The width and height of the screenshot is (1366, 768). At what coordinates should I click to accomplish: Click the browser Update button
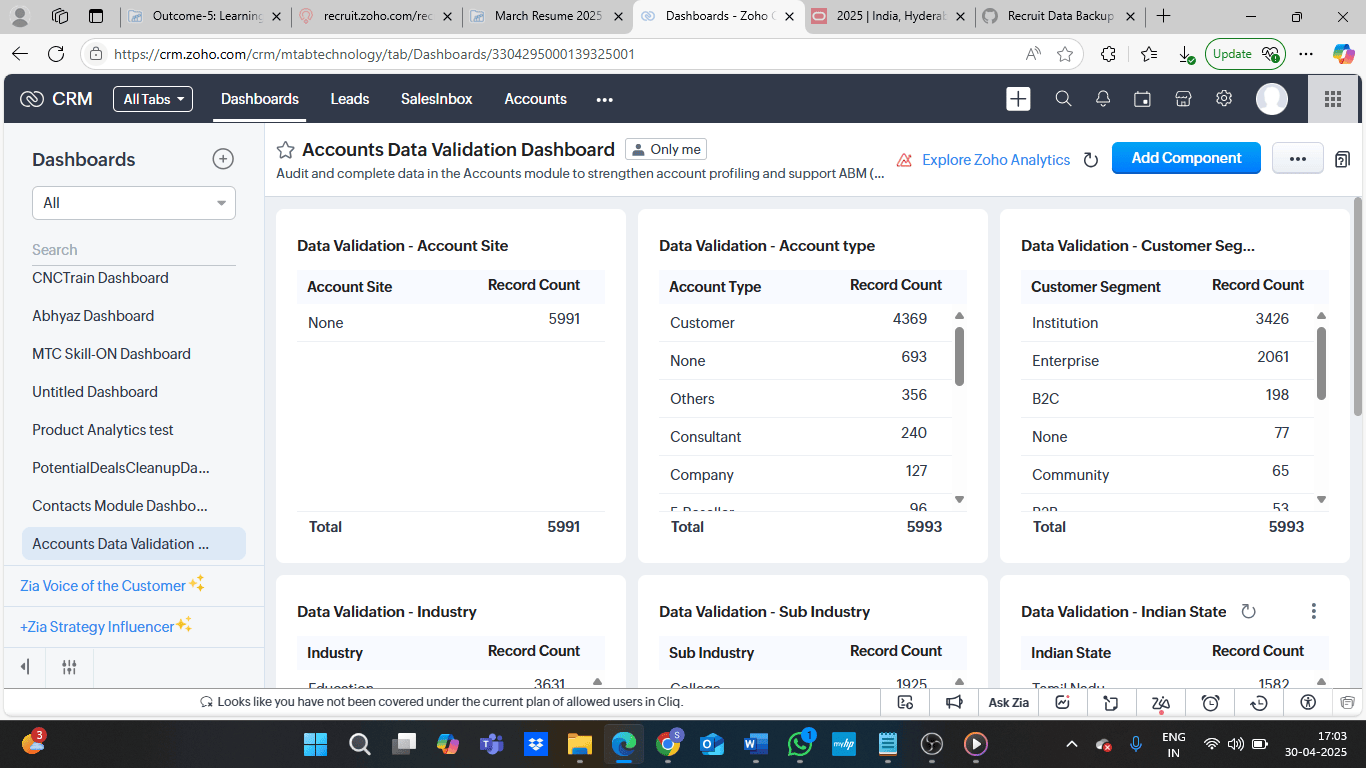coord(1245,54)
